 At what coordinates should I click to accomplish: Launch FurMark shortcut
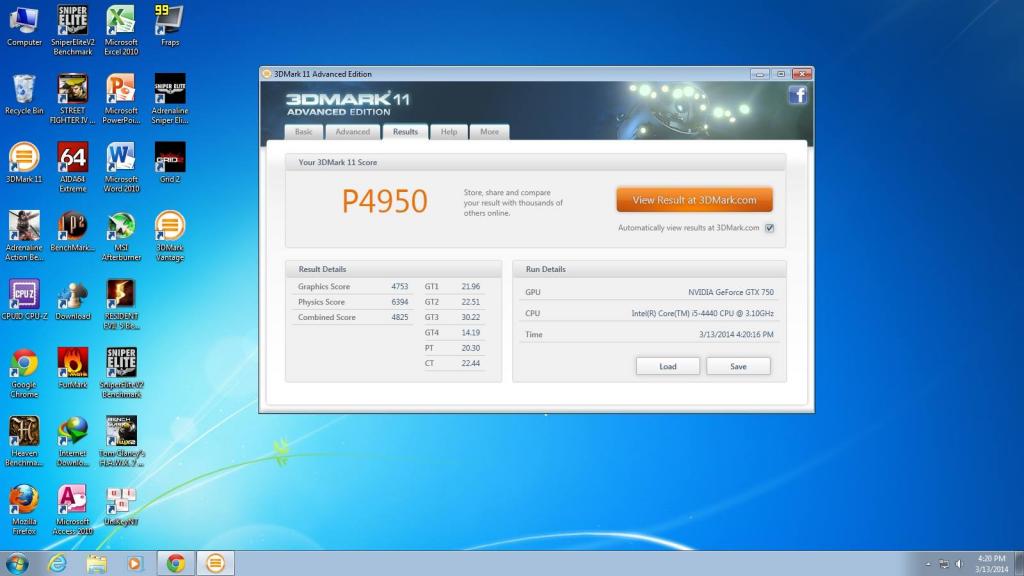coord(72,368)
